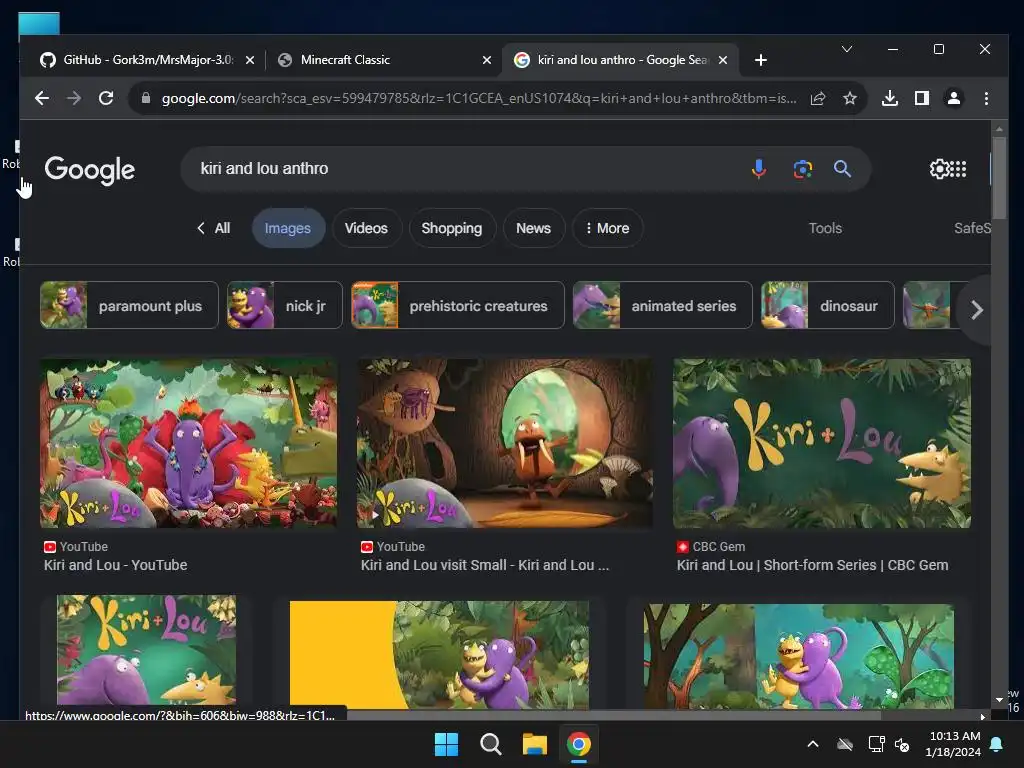Open File Explorer from taskbar

point(535,744)
